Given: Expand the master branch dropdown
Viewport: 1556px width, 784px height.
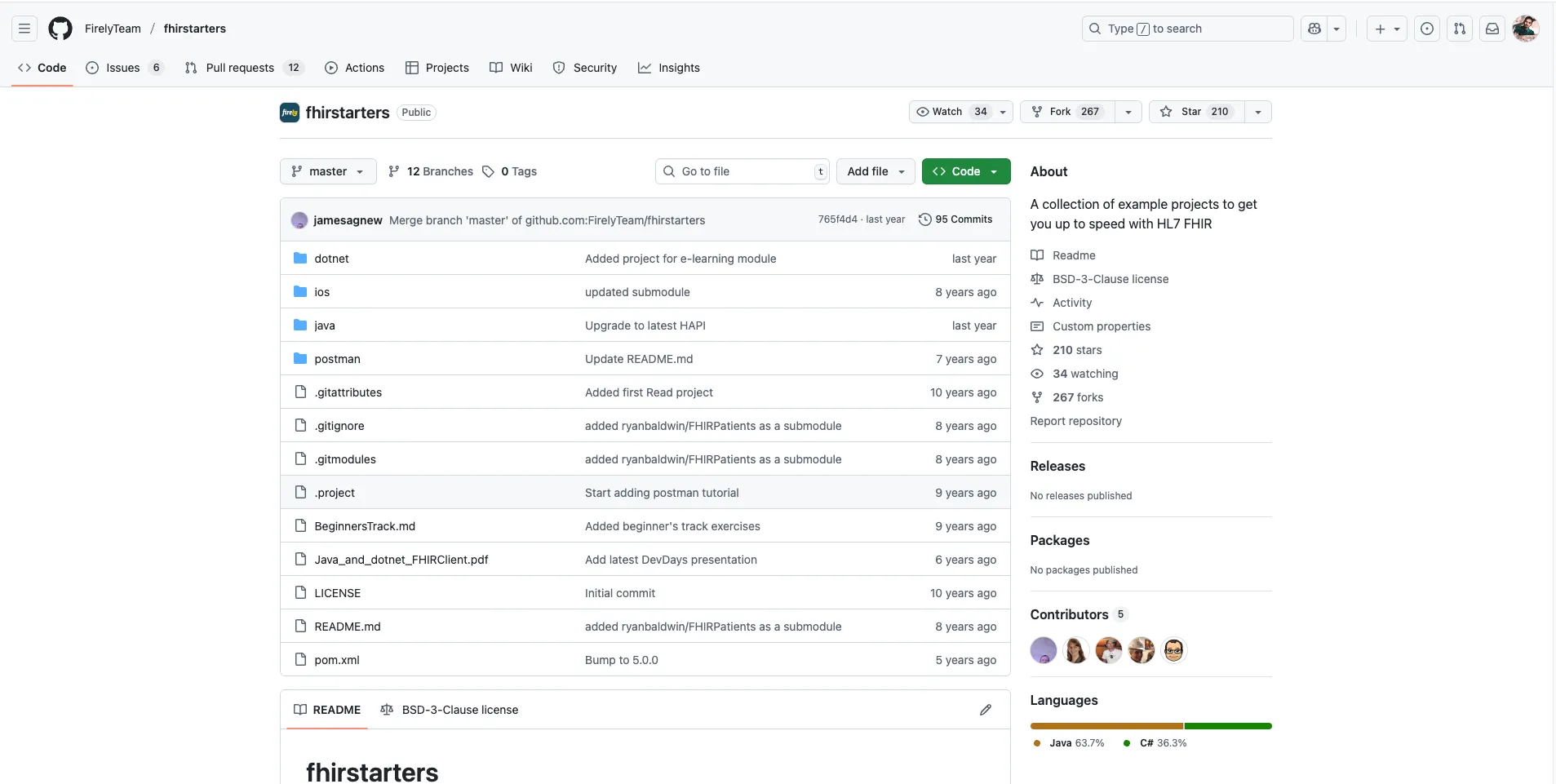Looking at the screenshot, I should tap(328, 171).
